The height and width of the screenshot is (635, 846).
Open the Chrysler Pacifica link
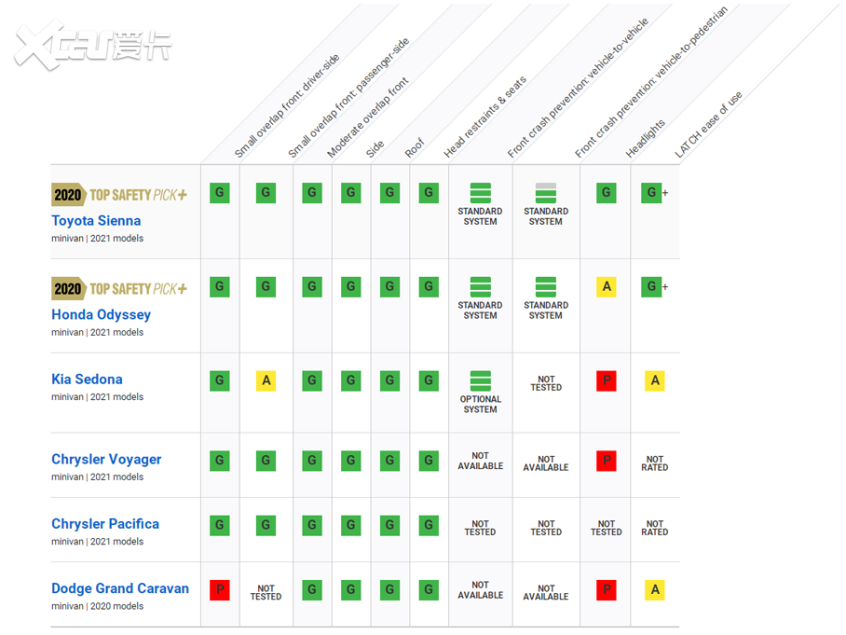105,524
